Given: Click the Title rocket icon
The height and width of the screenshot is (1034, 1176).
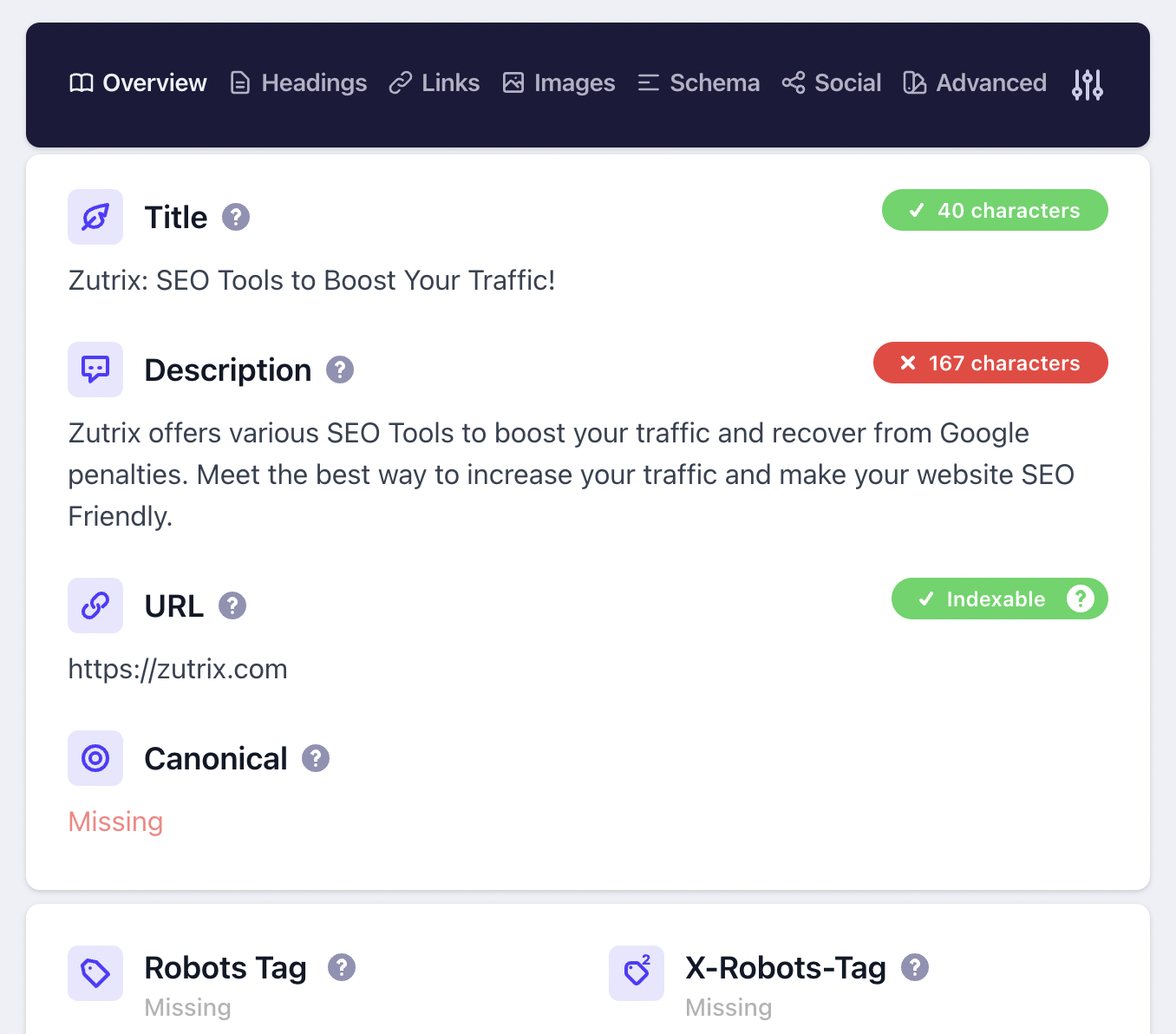Looking at the screenshot, I should point(95,217).
